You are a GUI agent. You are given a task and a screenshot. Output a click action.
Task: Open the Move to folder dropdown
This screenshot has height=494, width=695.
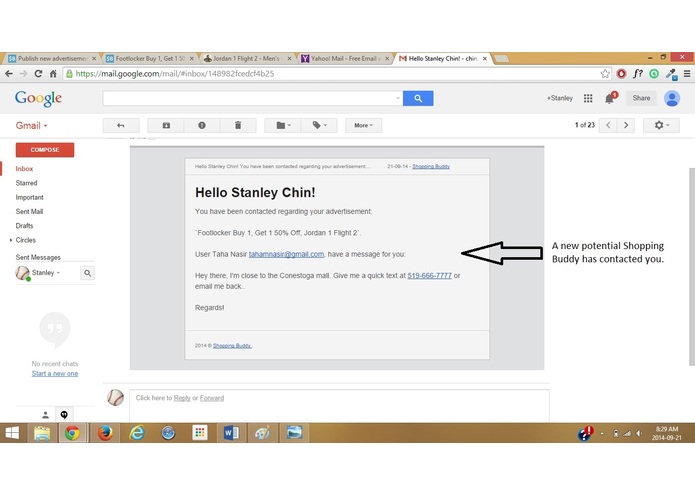(x=283, y=125)
